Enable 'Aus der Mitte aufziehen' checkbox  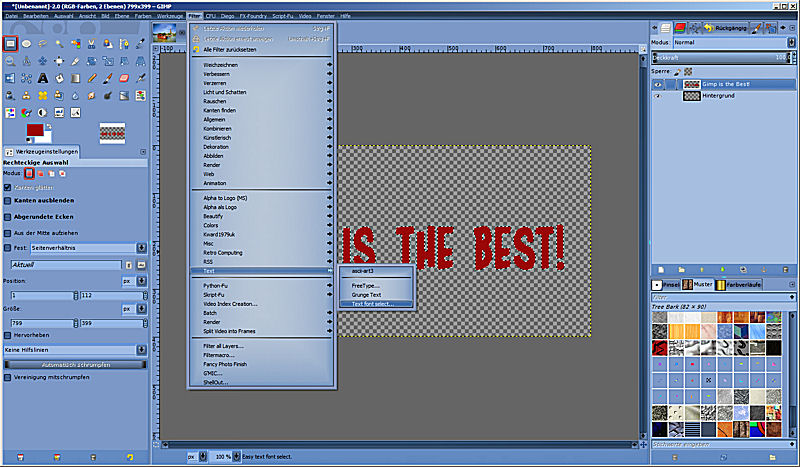[8, 233]
